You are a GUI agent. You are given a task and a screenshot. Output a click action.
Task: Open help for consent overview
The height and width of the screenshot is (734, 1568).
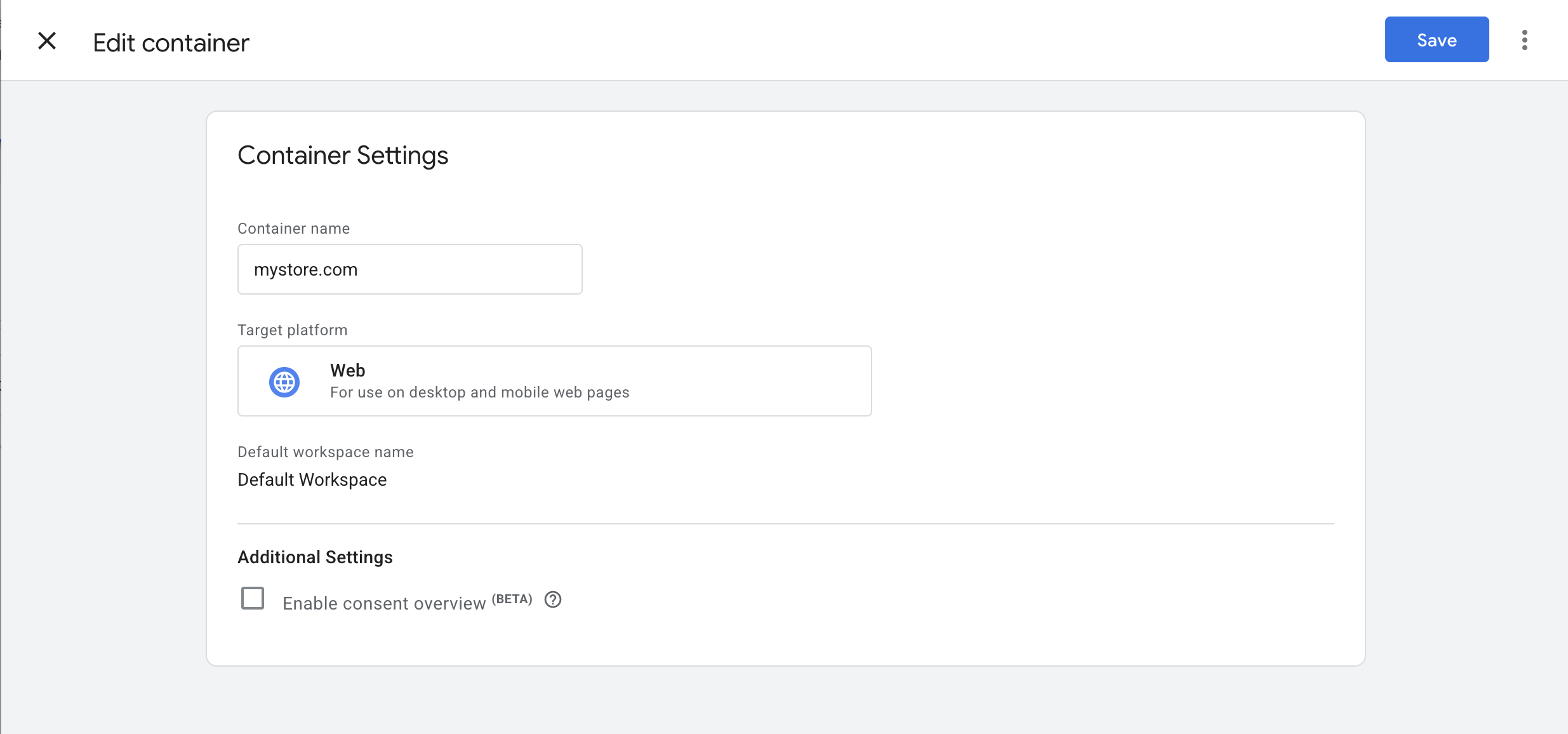[x=553, y=599]
